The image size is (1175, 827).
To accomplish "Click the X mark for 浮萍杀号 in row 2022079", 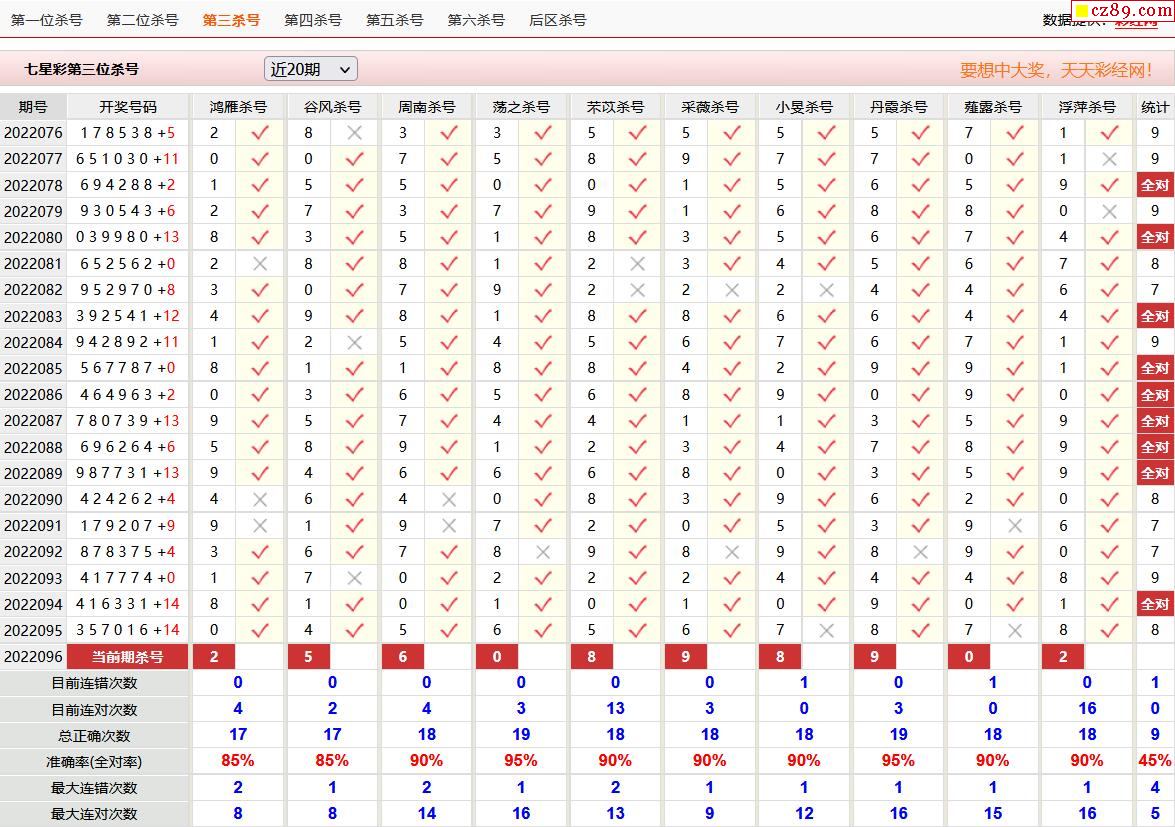I will [x=1110, y=211].
